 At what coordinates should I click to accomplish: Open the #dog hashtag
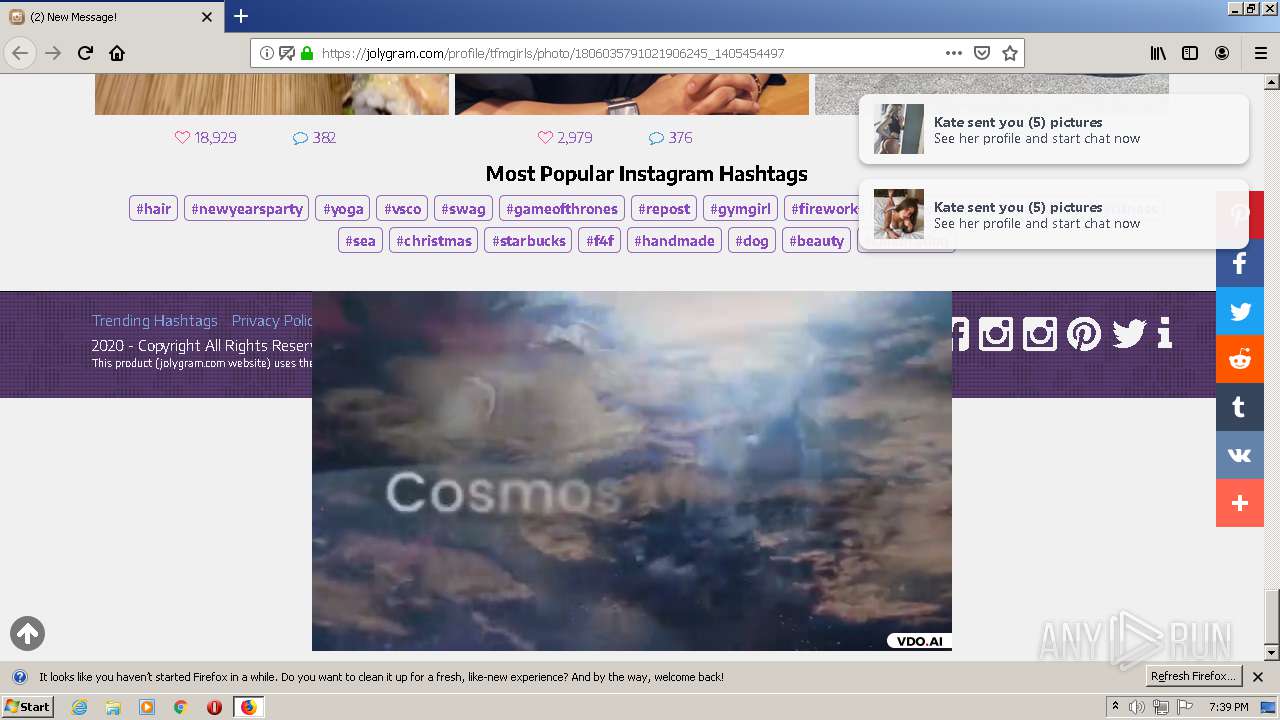752,240
